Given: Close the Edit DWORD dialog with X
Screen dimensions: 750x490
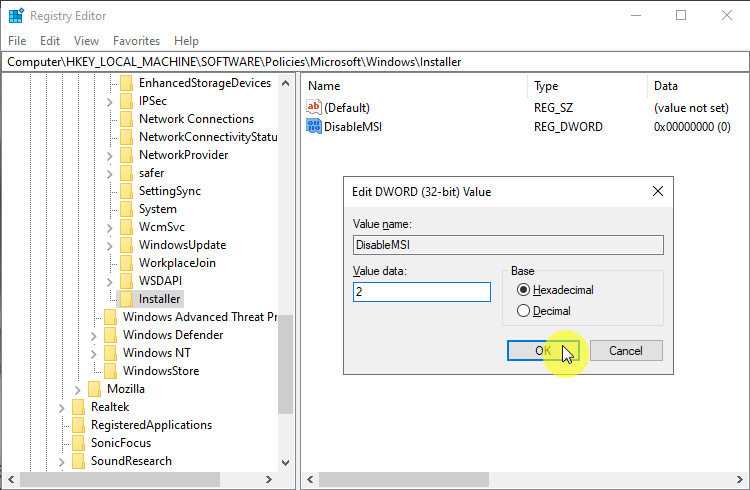Looking at the screenshot, I should coord(657,191).
